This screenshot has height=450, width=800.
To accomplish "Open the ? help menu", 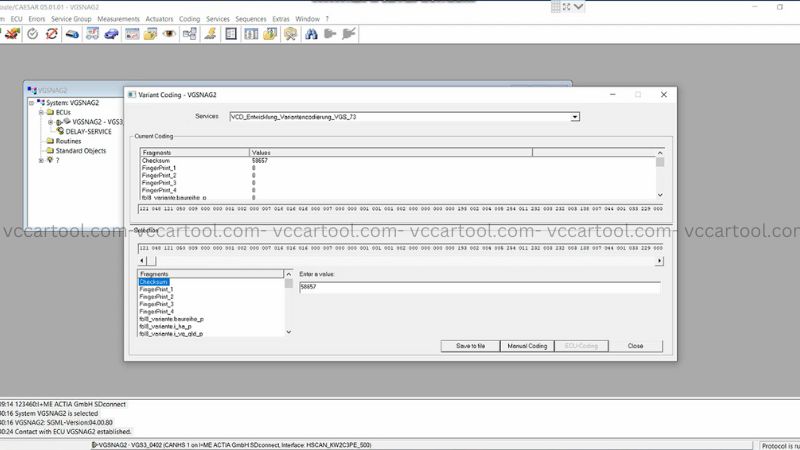I will [327, 19].
